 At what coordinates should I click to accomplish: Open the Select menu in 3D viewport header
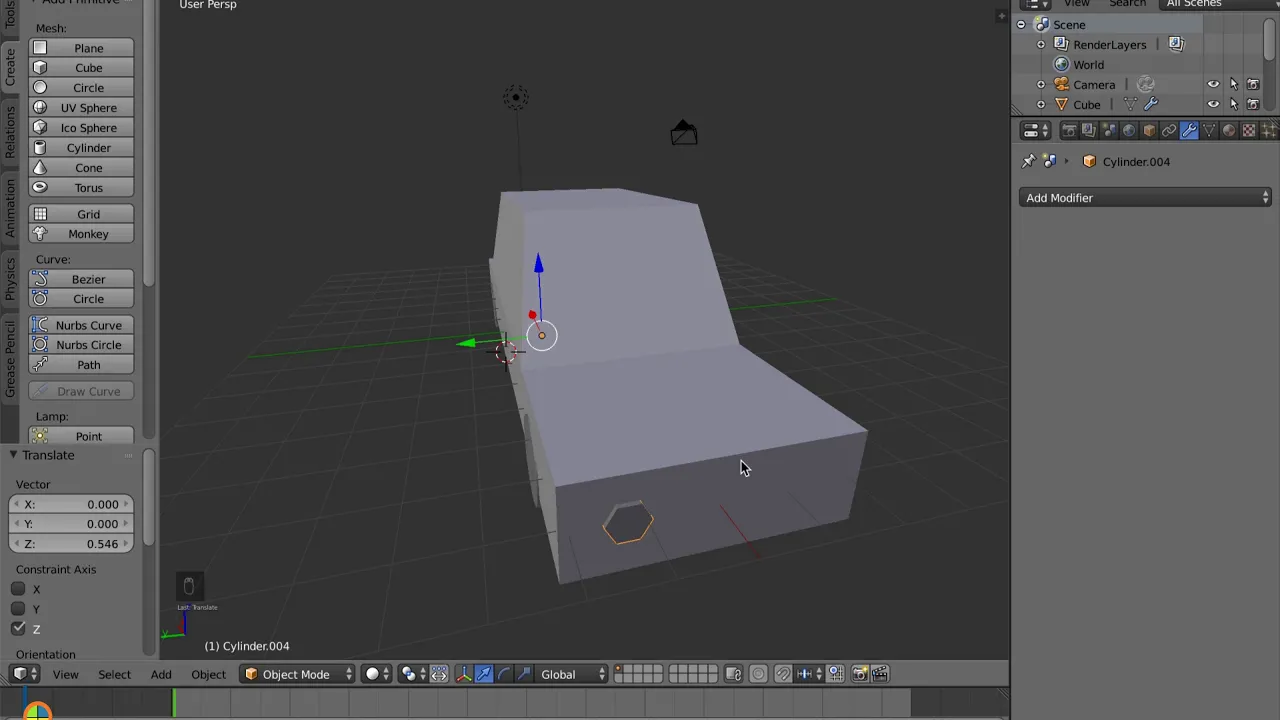pos(114,674)
